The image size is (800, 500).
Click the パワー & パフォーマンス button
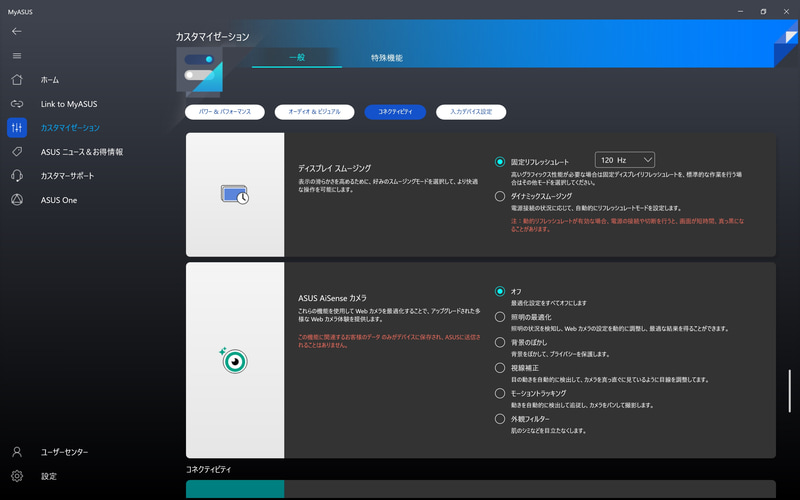tap(224, 112)
